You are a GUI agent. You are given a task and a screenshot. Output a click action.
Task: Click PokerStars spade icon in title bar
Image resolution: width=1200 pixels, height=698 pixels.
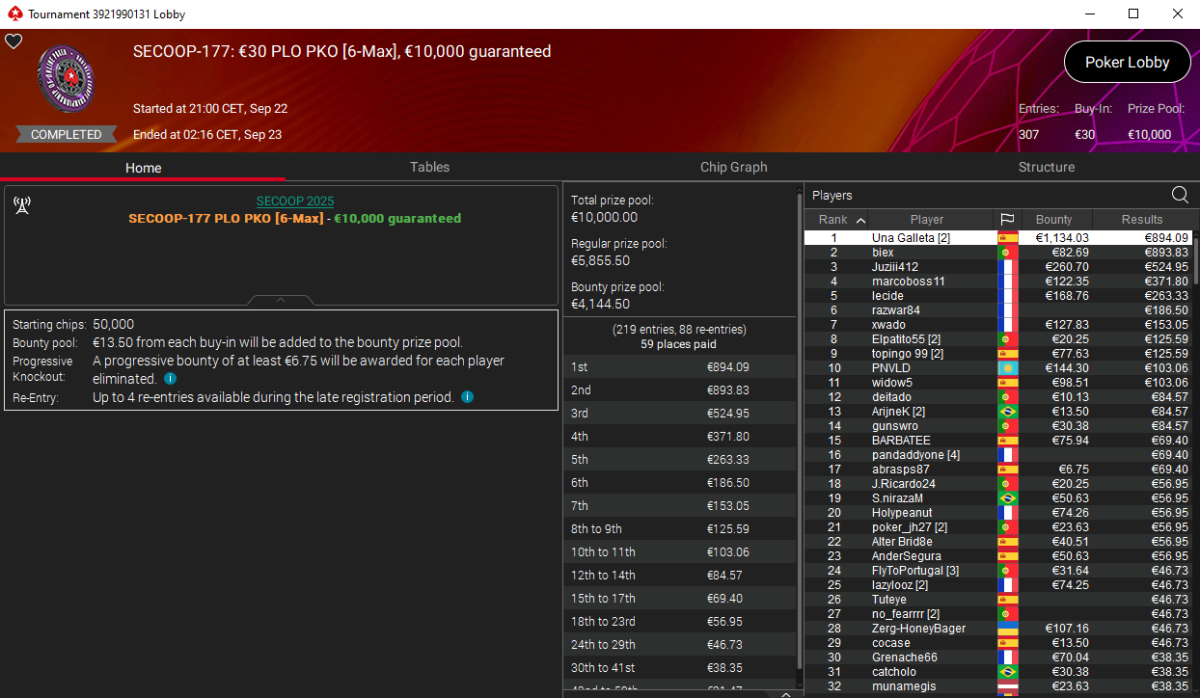[x=12, y=14]
